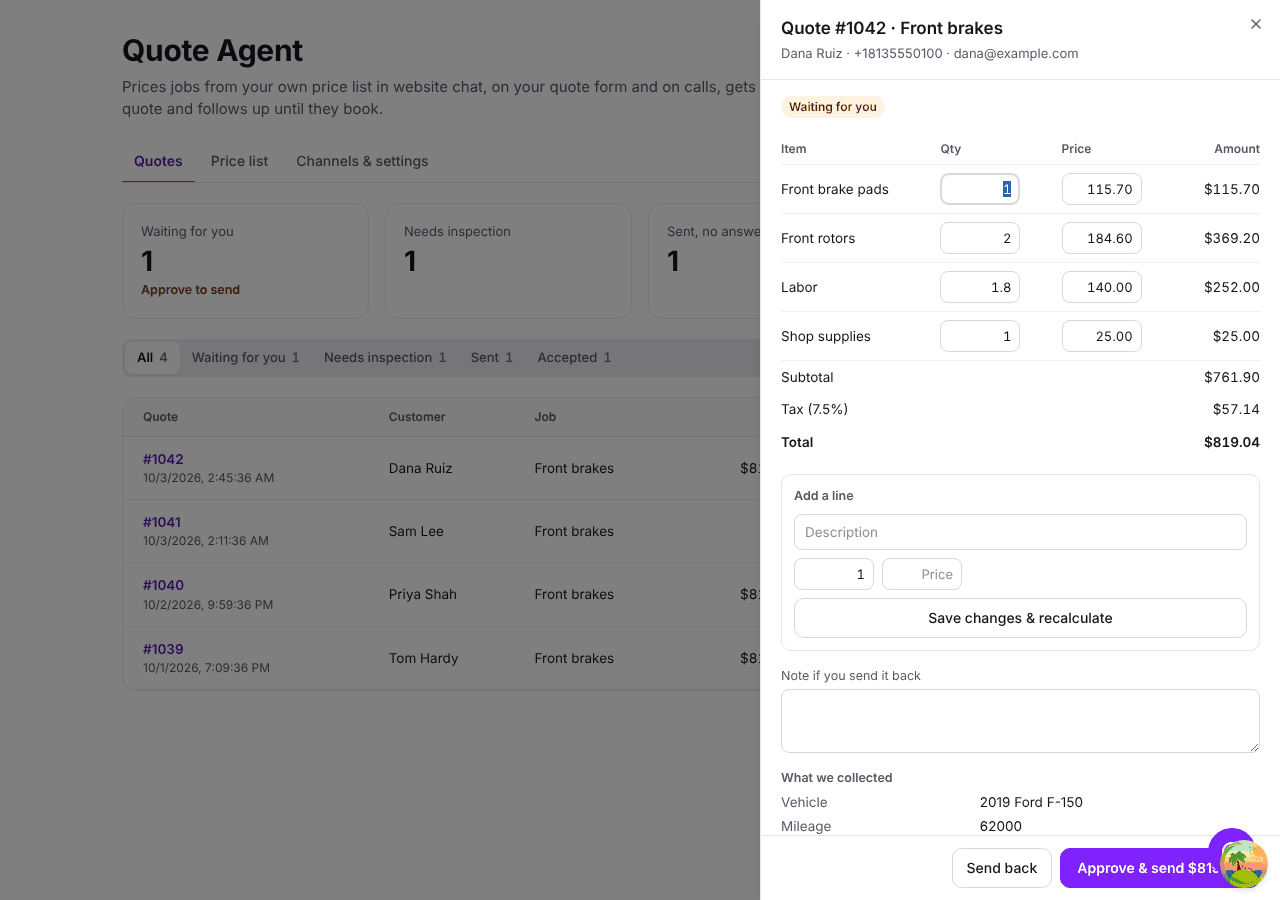1280x900 pixels.
Task: Edit Labor quantity field
Action: point(980,287)
